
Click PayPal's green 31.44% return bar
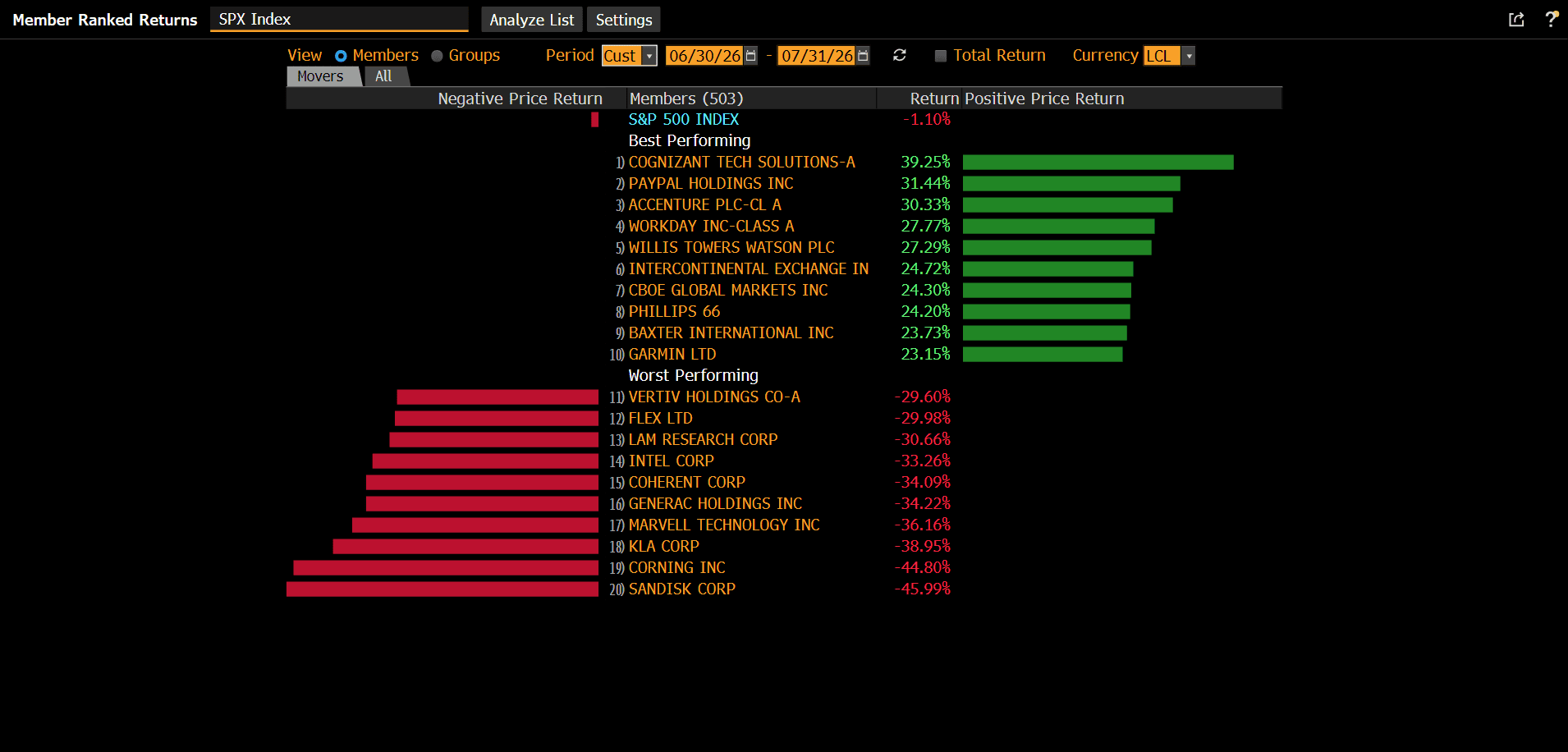[1071, 184]
